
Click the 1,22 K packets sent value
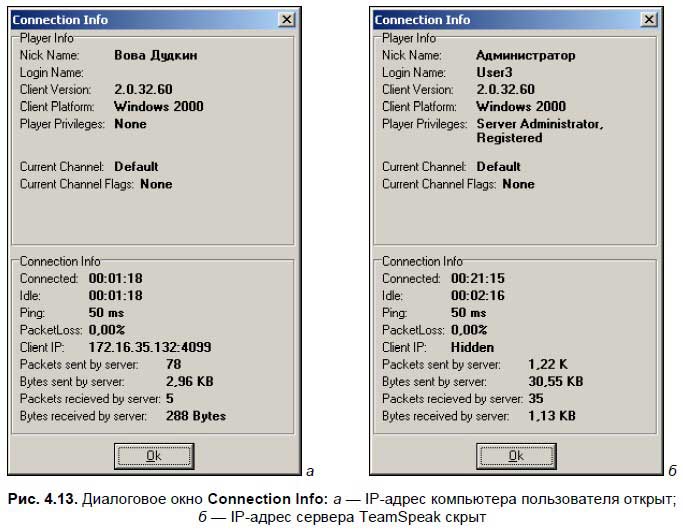546,364
